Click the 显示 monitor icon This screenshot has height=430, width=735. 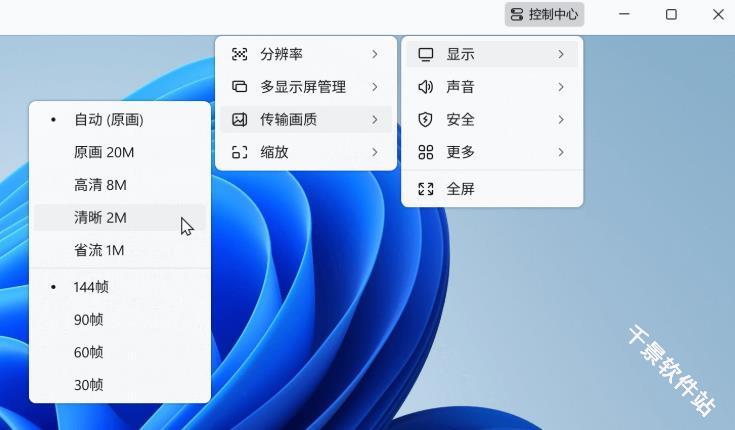point(426,54)
